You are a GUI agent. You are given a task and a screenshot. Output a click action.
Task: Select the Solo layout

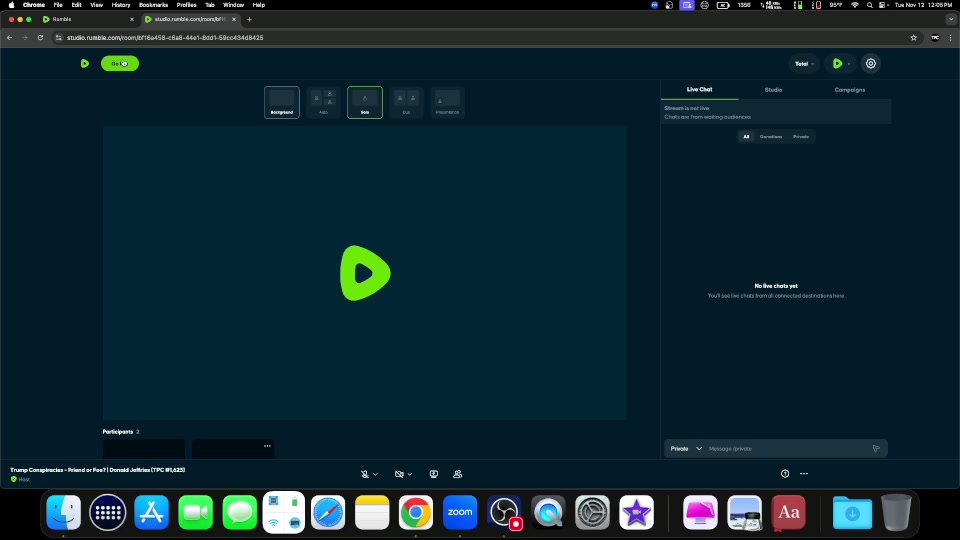tap(365, 102)
